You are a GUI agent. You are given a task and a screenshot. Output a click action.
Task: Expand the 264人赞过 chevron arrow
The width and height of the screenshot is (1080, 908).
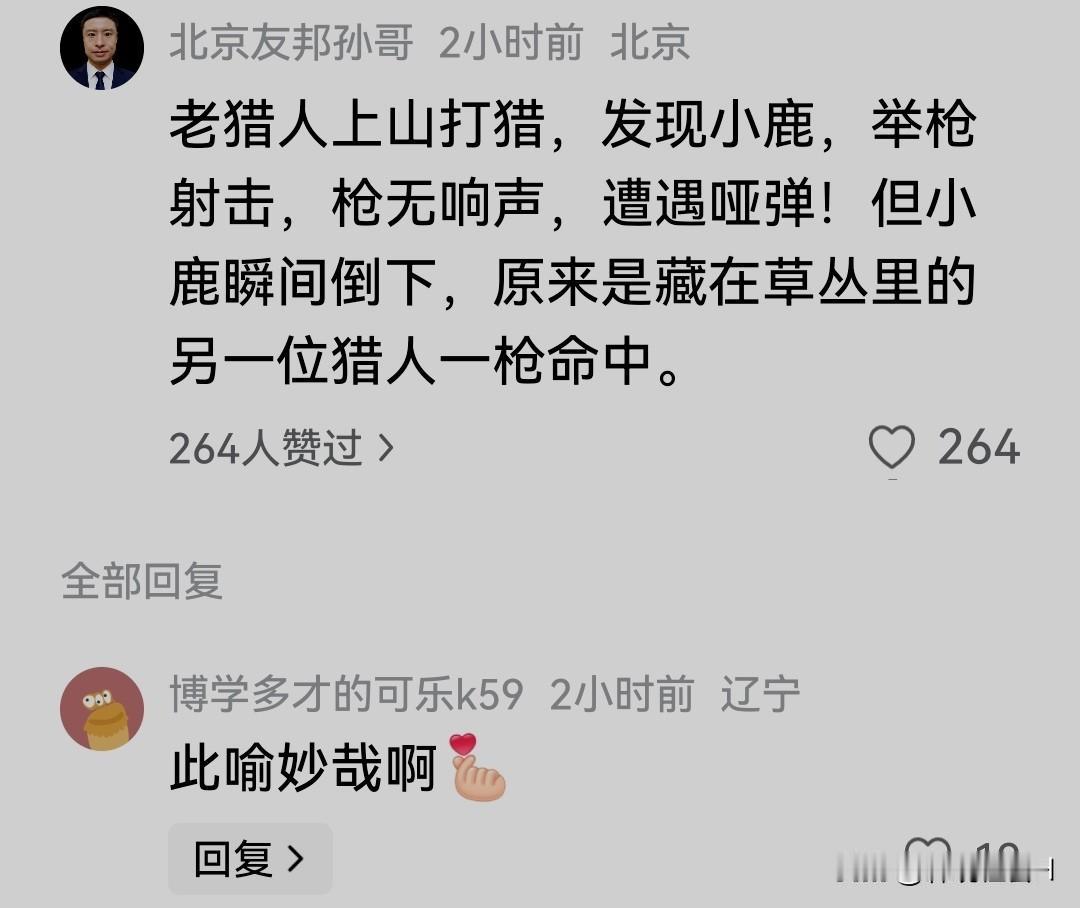(386, 448)
